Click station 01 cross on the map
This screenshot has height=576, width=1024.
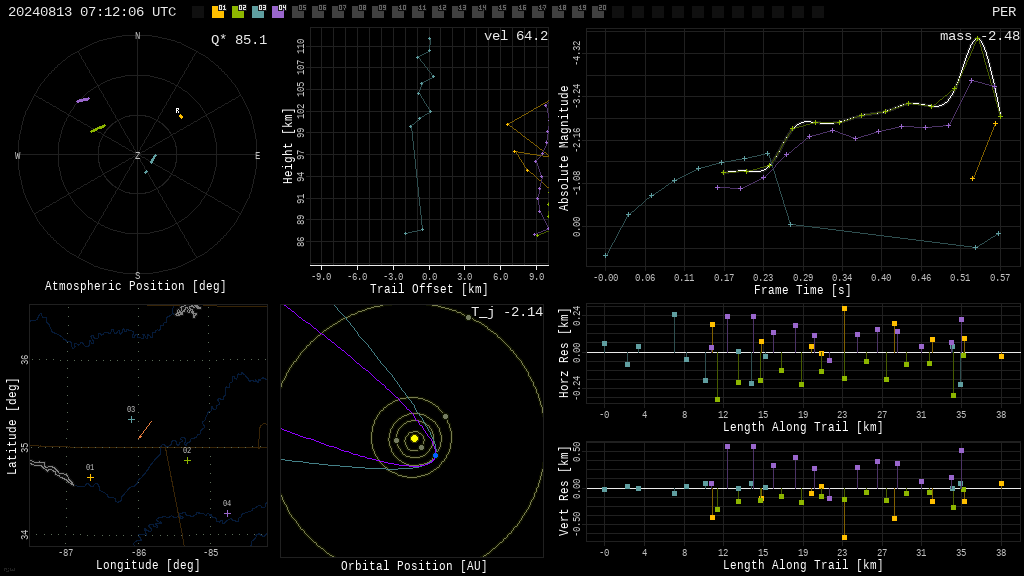coord(90,477)
